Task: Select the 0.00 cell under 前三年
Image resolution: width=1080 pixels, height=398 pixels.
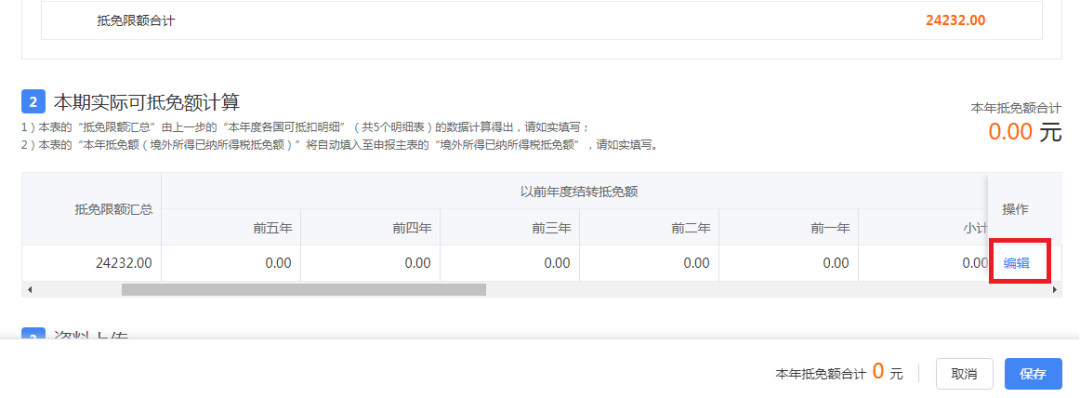Action: click(x=510, y=263)
